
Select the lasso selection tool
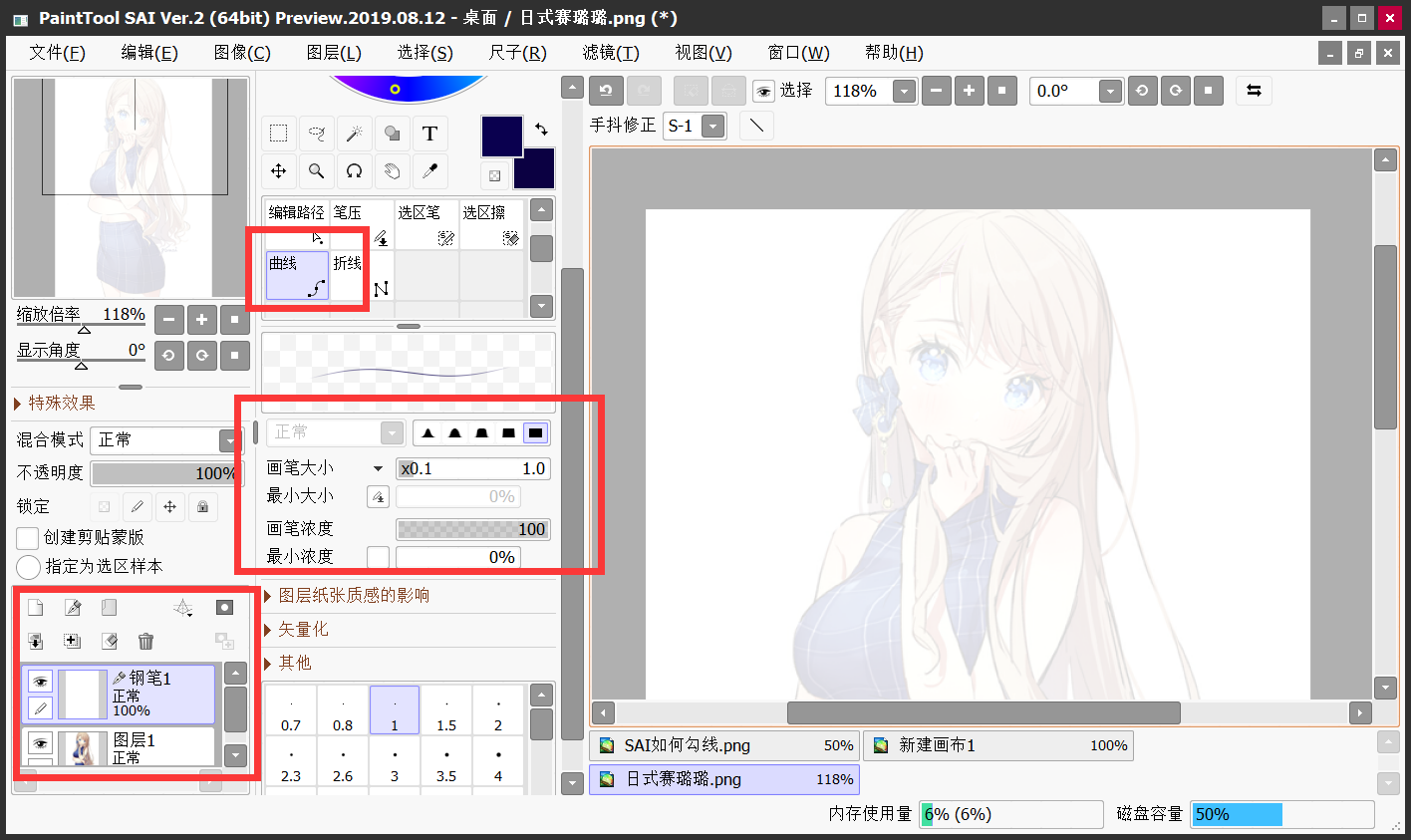[x=316, y=134]
